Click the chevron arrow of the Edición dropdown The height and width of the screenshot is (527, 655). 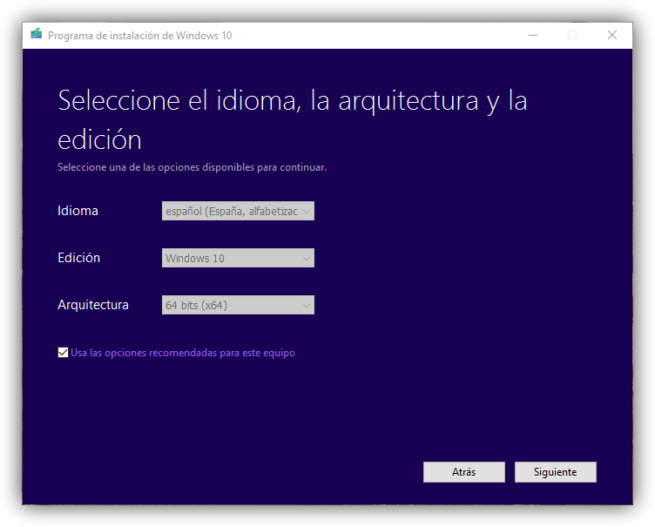pyautogui.click(x=306, y=258)
